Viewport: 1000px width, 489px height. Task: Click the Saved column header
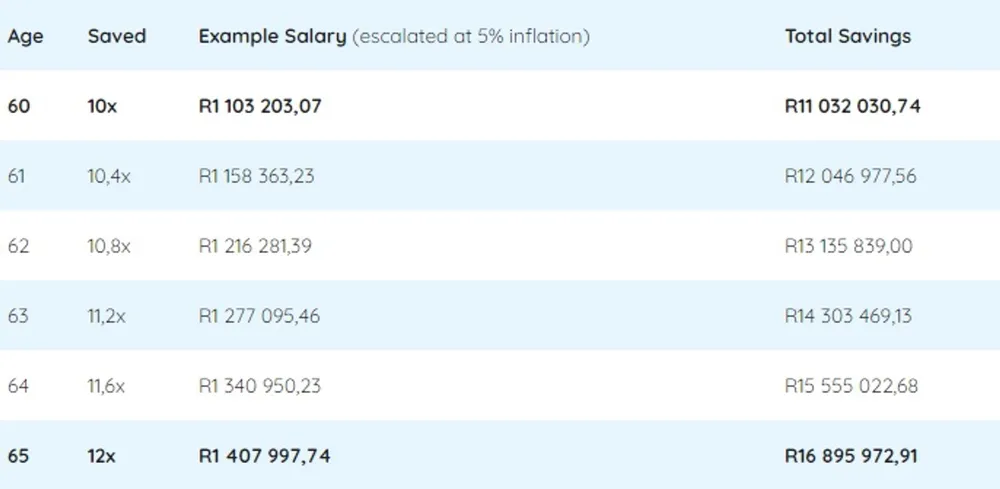pyautogui.click(x=117, y=36)
